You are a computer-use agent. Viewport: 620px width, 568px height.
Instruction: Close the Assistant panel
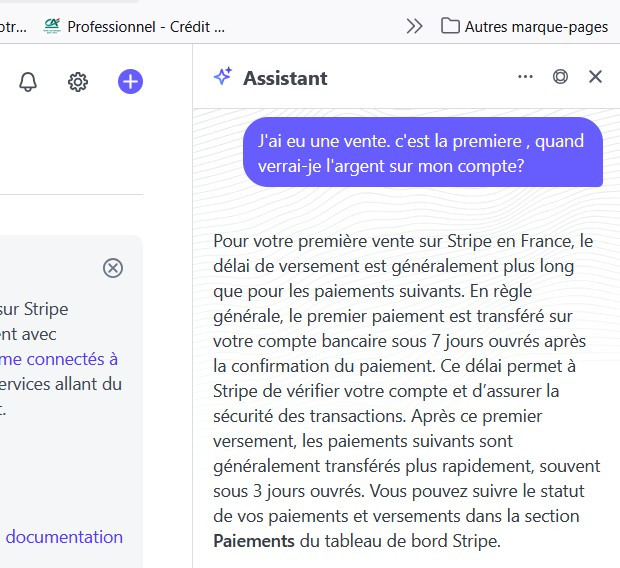tap(595, 77)
